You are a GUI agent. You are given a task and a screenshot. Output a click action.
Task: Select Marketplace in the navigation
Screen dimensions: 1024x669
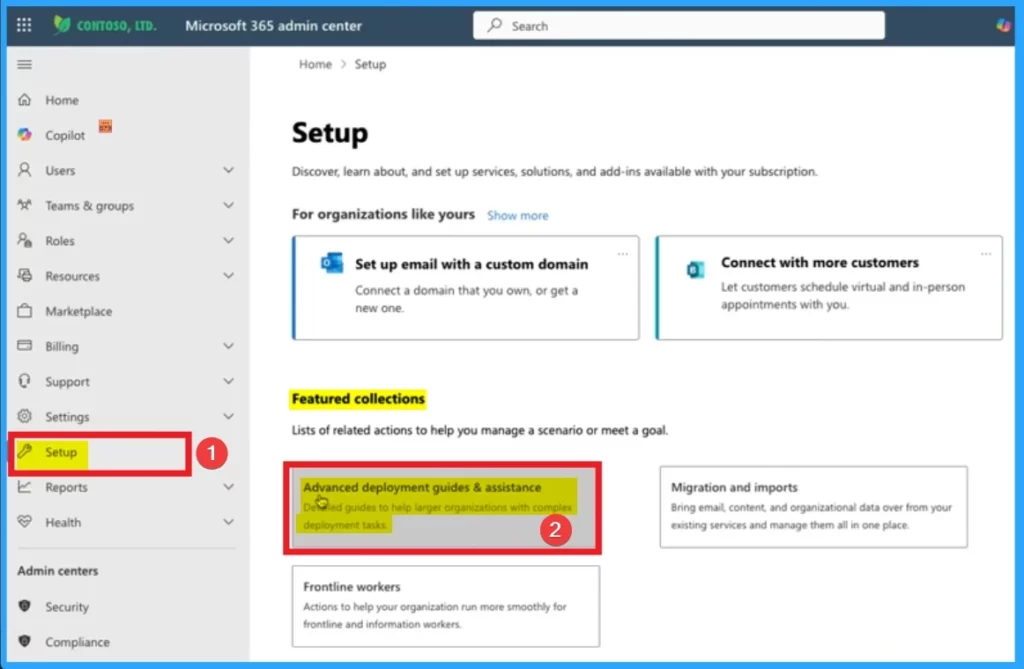[x=78, y=312]
